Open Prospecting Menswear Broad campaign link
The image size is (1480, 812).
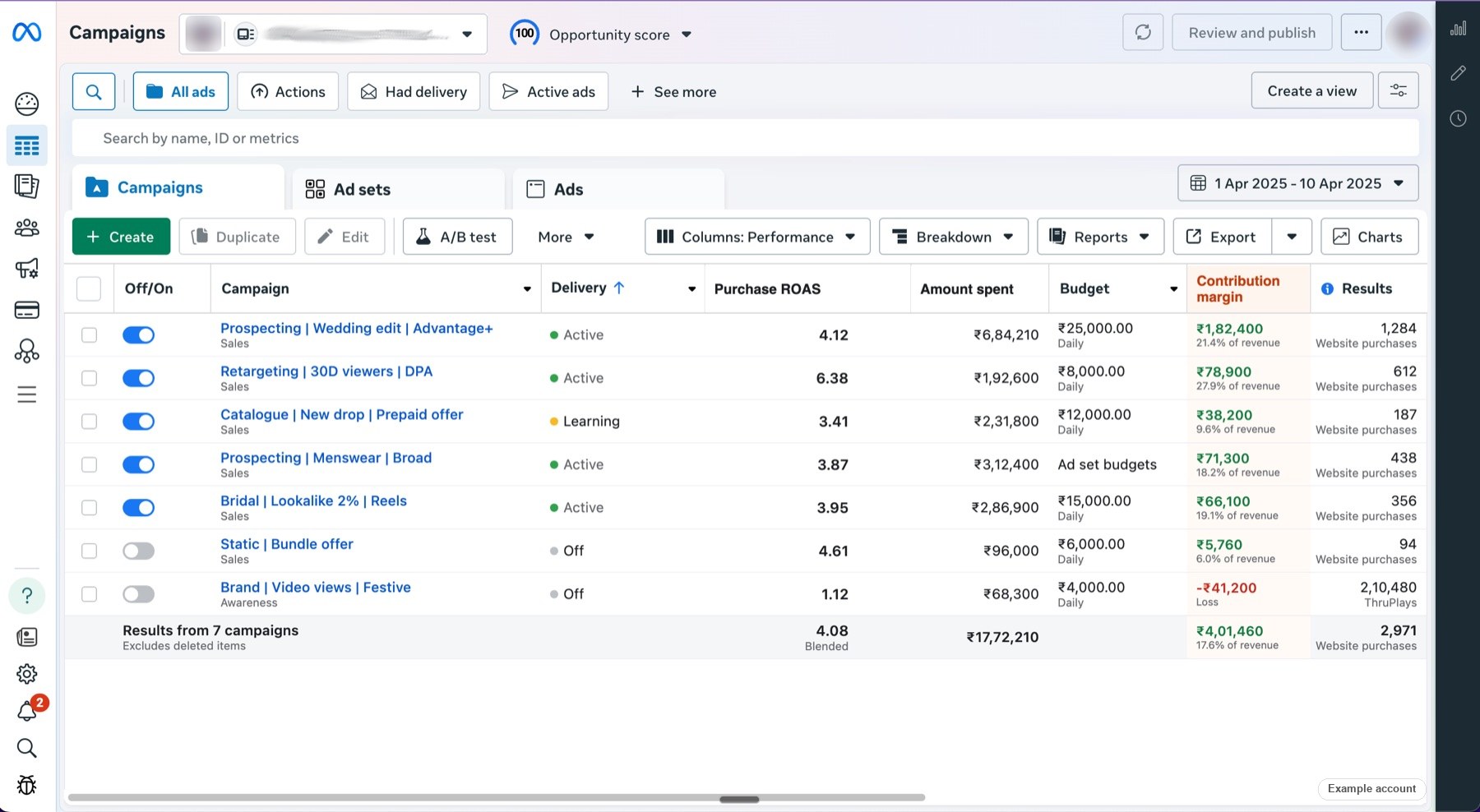tap(326, 458)
